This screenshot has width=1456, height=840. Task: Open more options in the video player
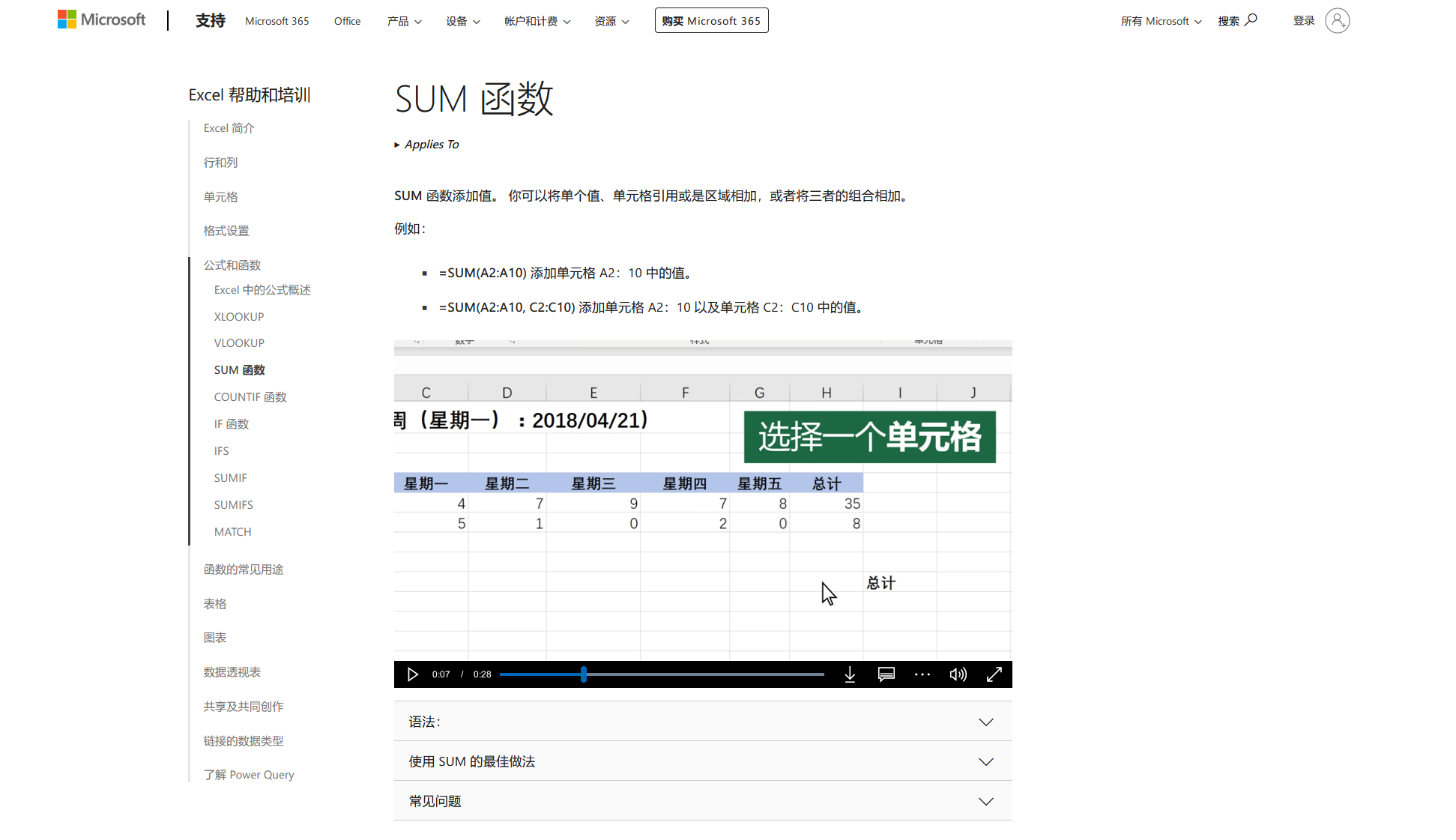(x=922, y=674)
